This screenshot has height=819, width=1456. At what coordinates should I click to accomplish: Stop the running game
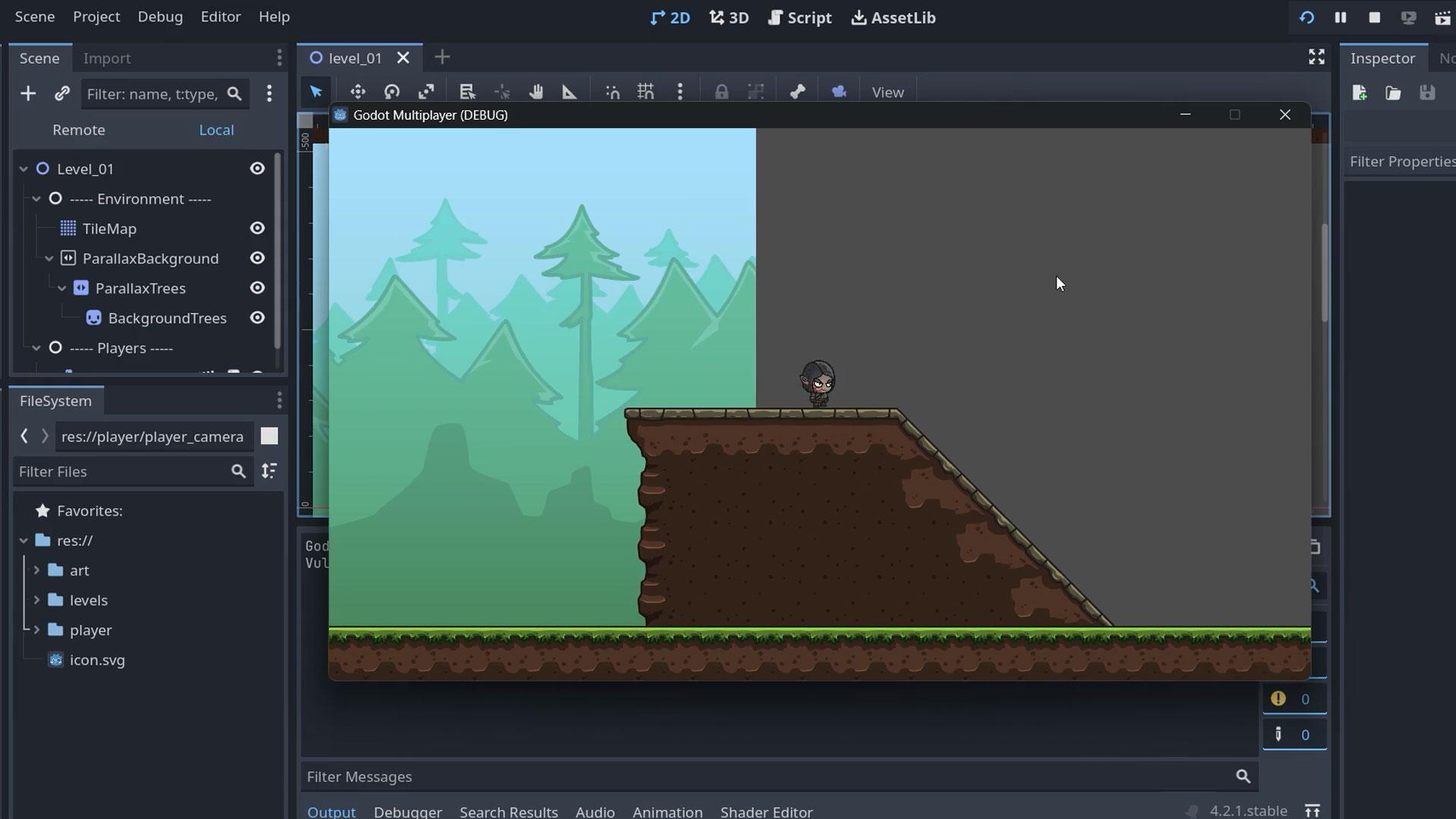click(1373, 17)
